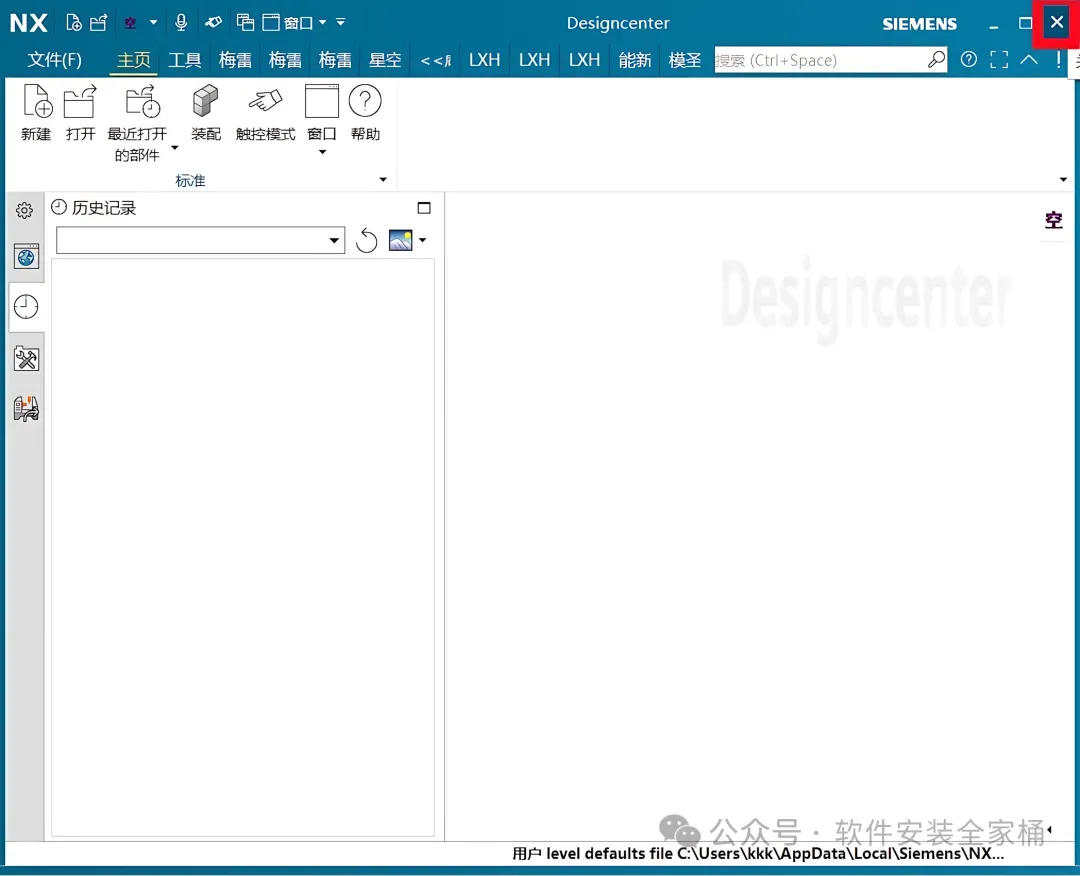The image size is (1080, 876).
Task: Open the machine tool icon tab in the sidebar
Action: tap(26, 408)
